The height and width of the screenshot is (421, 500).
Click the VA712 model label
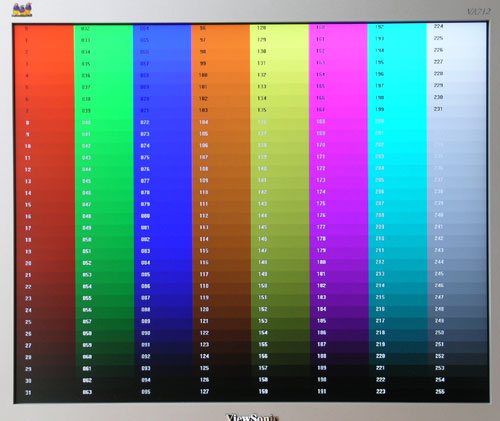click(x=478, y=12)
